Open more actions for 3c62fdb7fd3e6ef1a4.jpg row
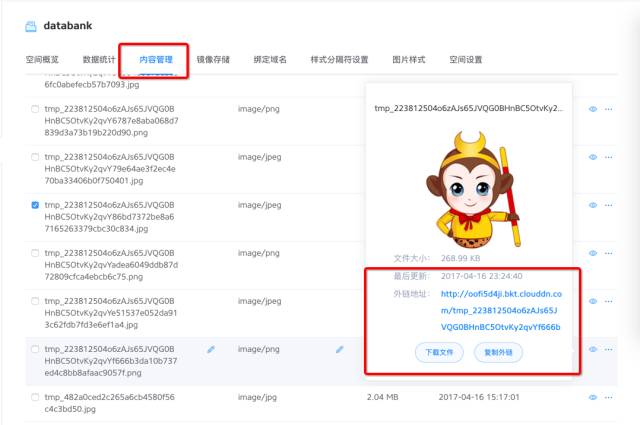 (x=609, y=301)
